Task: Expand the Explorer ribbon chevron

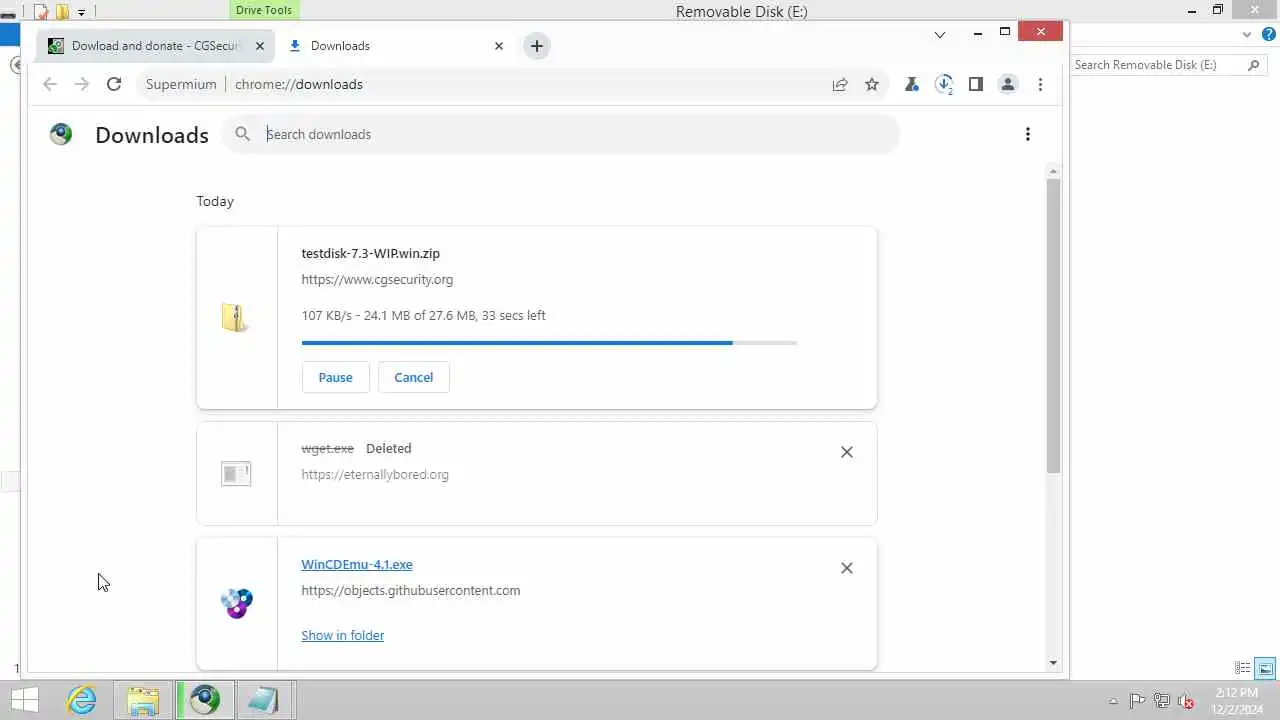Action: click(x=1247, y=35)
